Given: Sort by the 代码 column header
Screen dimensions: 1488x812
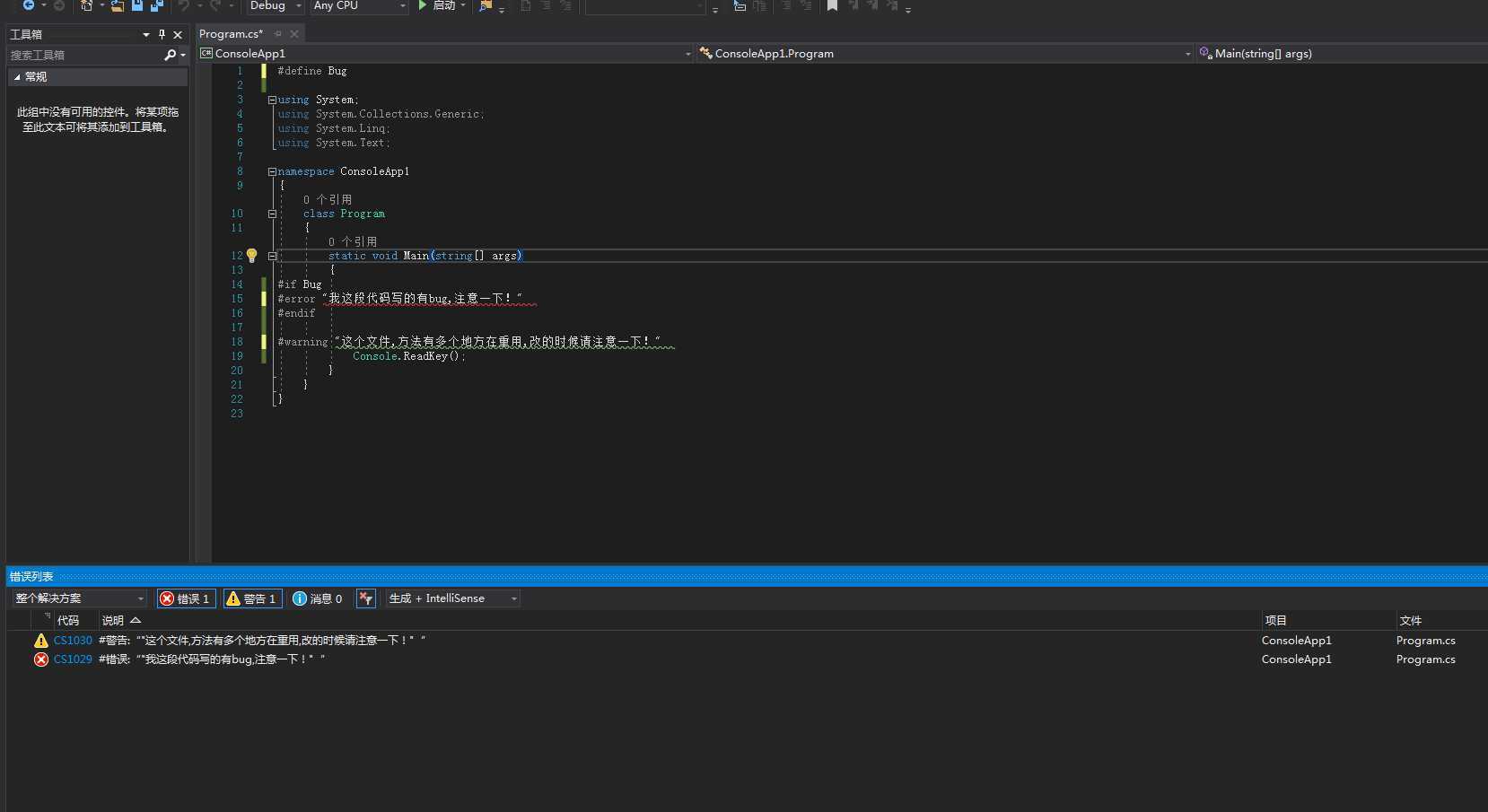Looking at the screenshot, I should tap(68, 621).
